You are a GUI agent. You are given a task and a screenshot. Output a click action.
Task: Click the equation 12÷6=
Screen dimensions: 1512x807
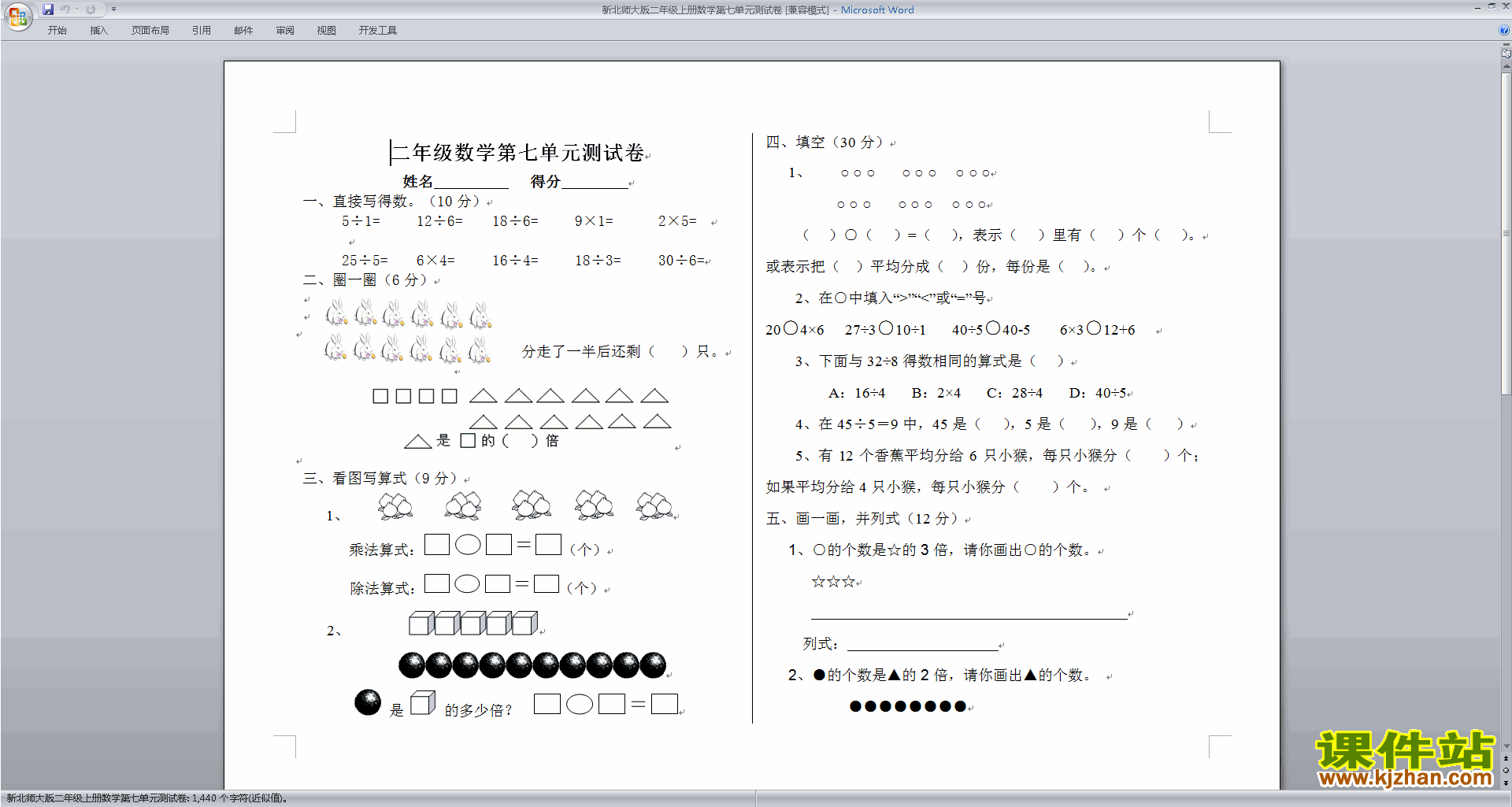click(x=439, y=221)
